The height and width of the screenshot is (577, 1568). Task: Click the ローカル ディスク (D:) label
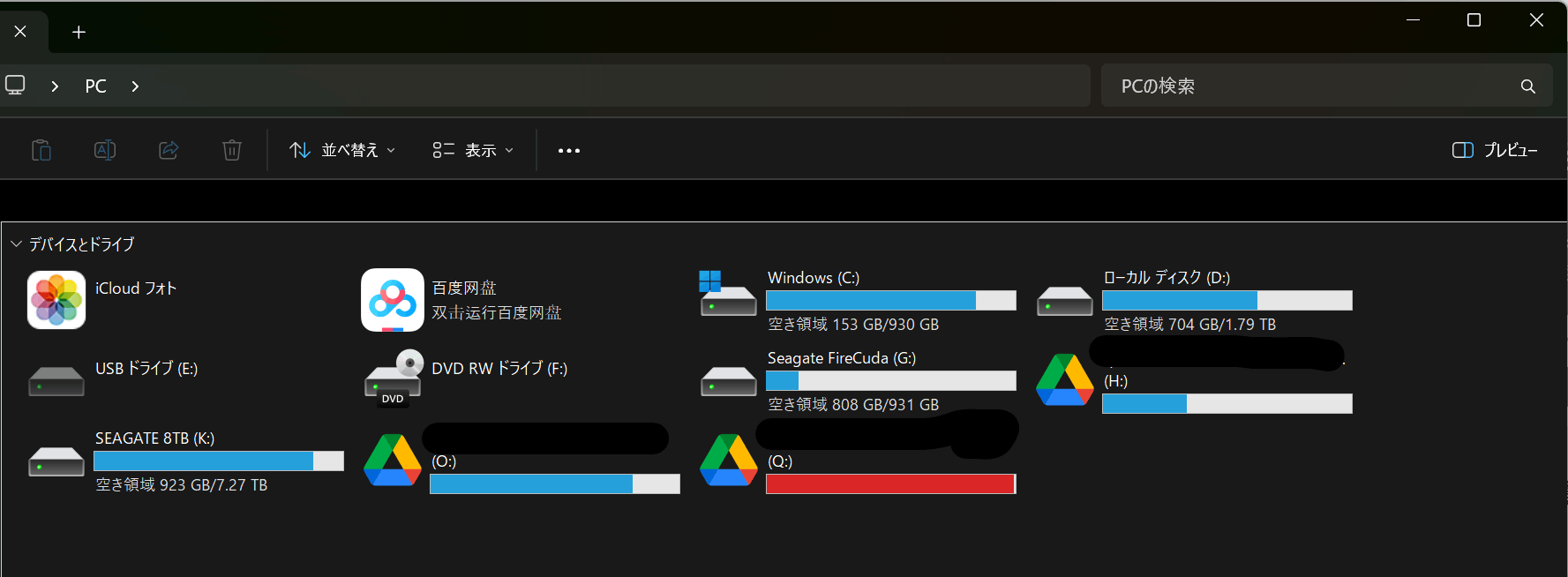[x=1167, y=278]
